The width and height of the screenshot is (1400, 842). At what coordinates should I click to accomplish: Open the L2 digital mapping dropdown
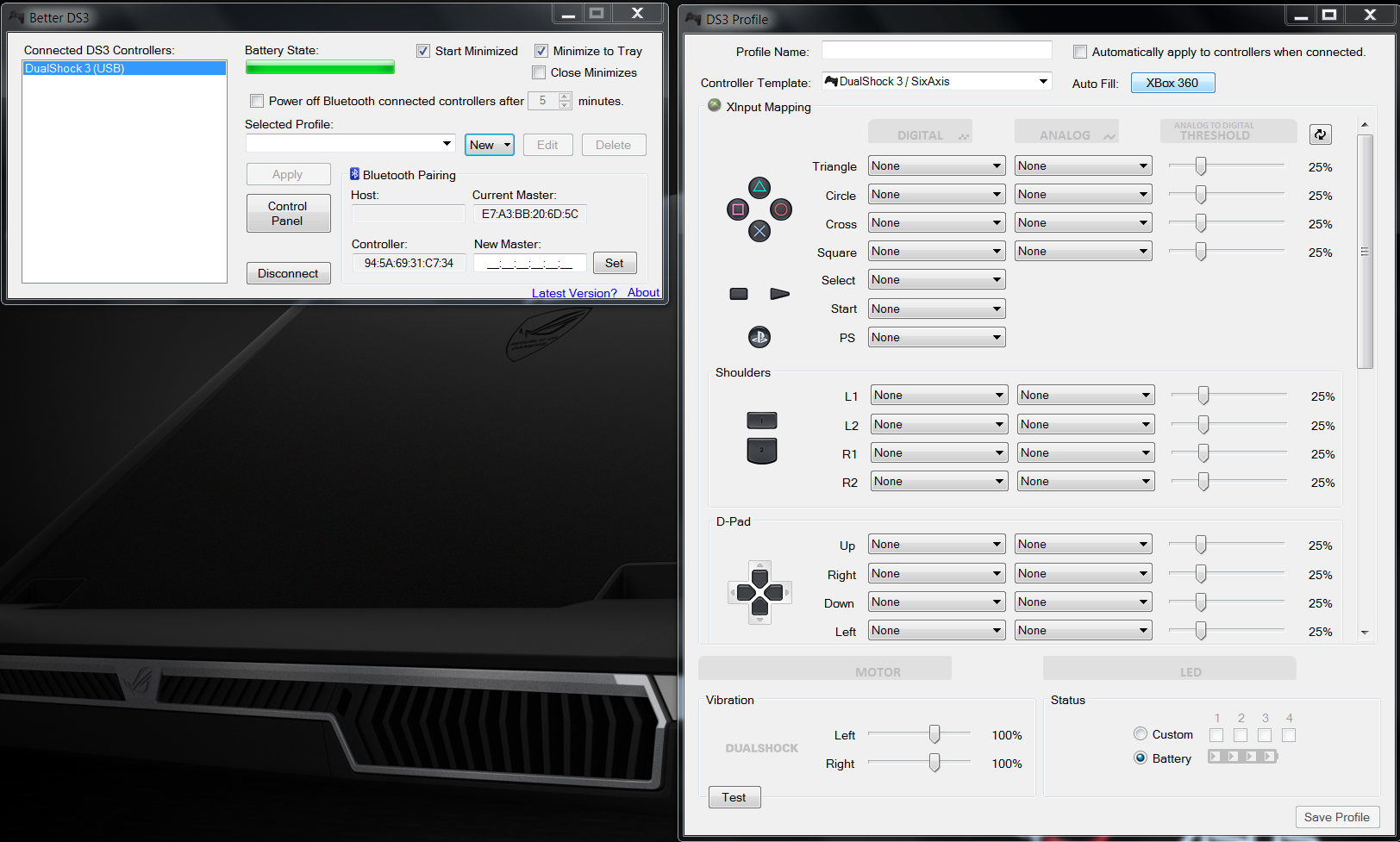940,425
